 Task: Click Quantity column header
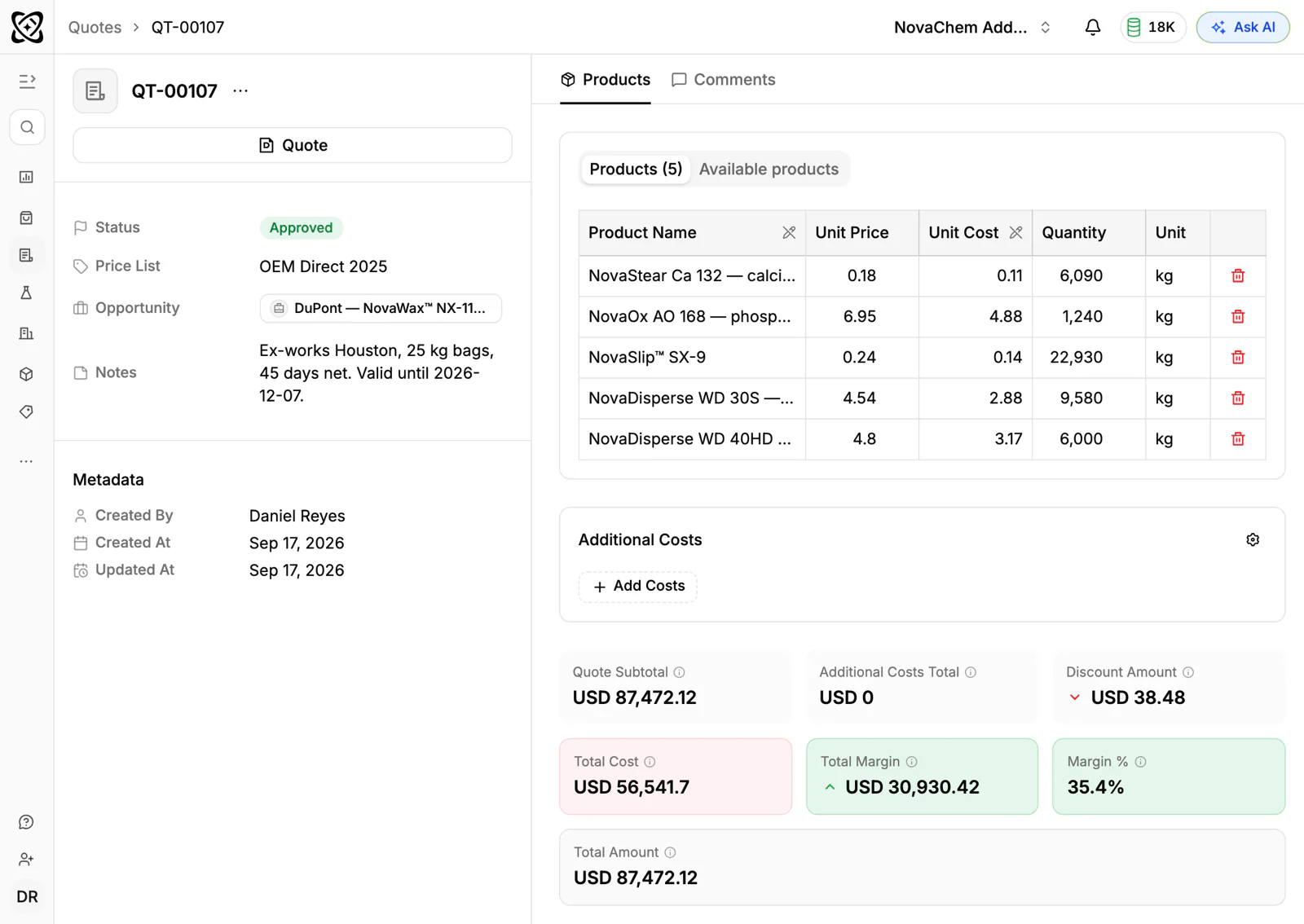pyautogui.click(x=1089, y=233)
